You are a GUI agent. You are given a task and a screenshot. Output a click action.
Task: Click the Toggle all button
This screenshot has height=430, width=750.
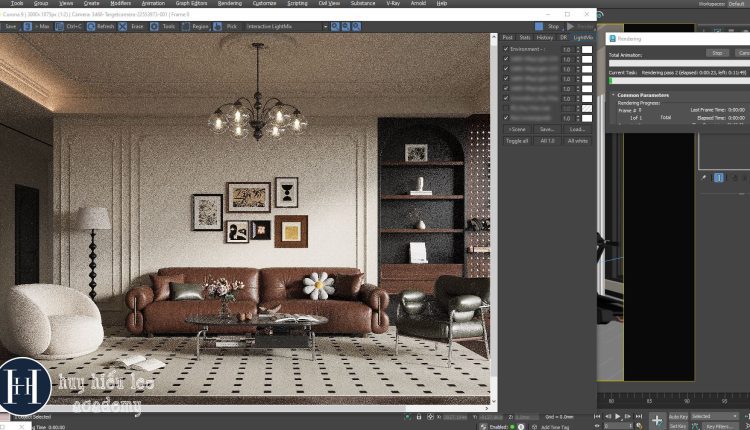517,141
